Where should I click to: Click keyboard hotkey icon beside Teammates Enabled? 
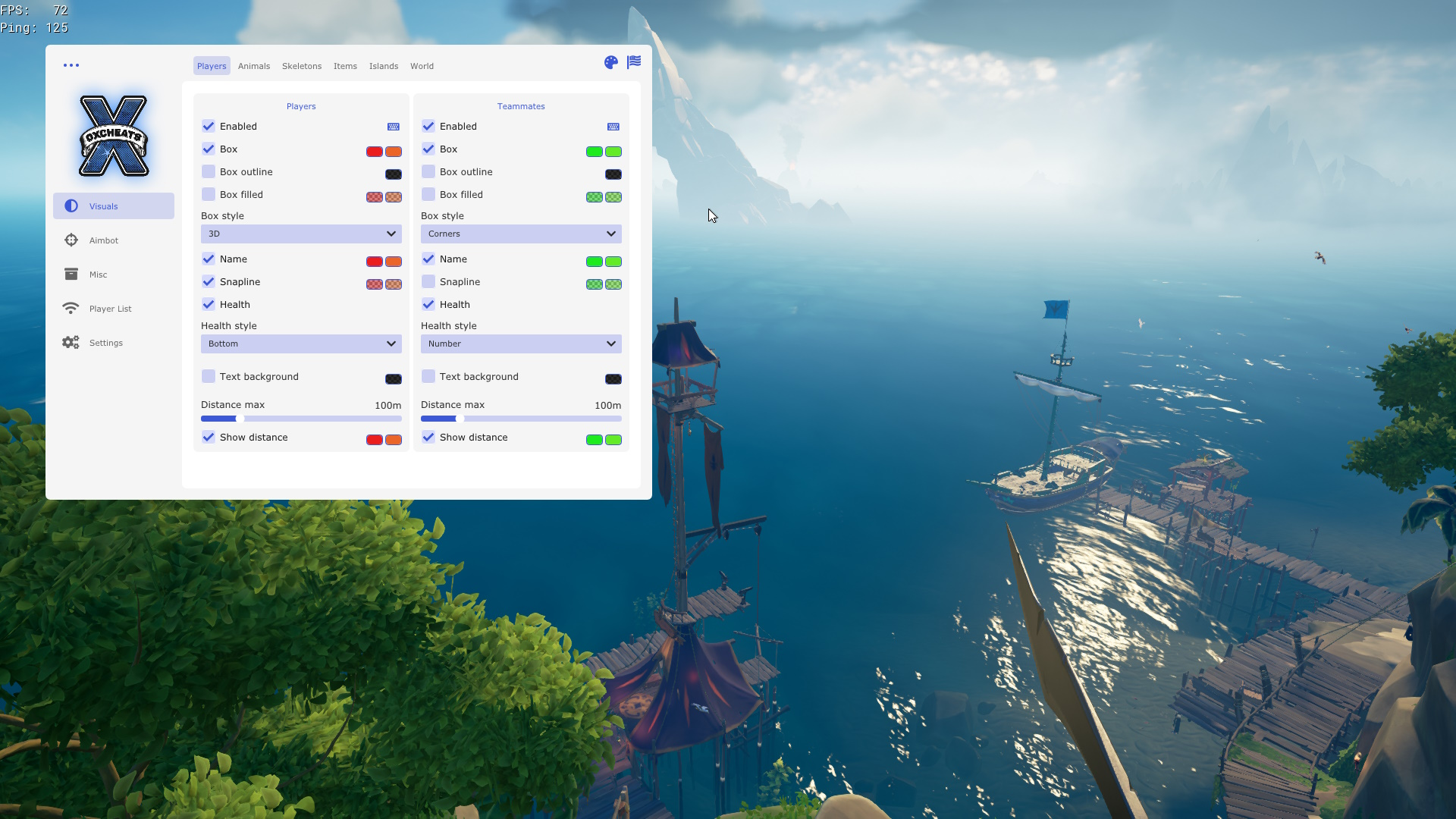pyautogui.click(x=613, y=127)
